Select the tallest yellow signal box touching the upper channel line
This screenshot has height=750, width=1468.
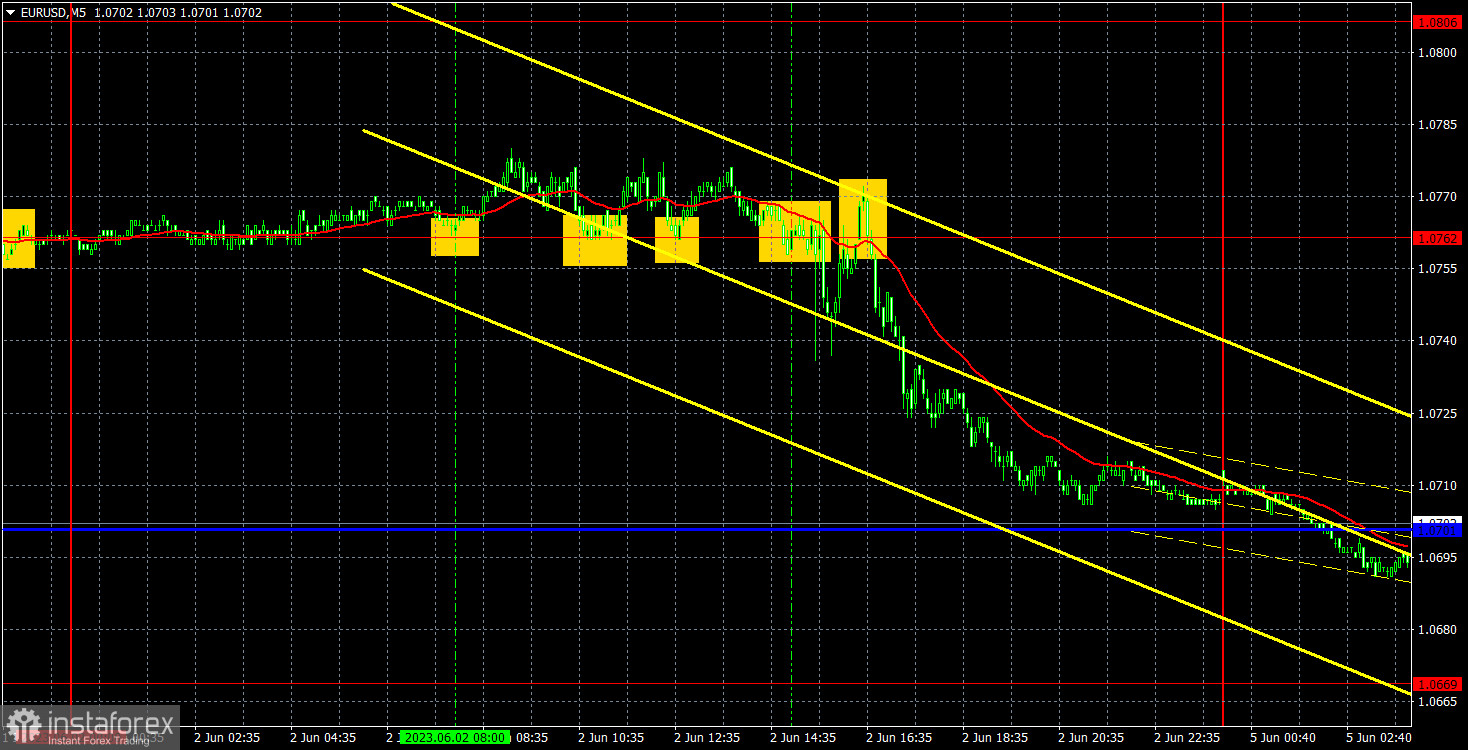point(863,219)
